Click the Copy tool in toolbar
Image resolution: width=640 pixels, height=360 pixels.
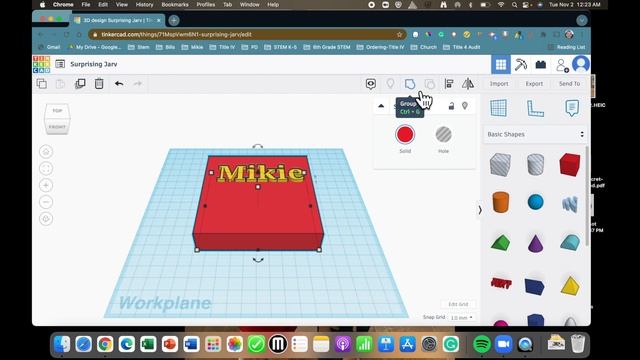point(42,84)
